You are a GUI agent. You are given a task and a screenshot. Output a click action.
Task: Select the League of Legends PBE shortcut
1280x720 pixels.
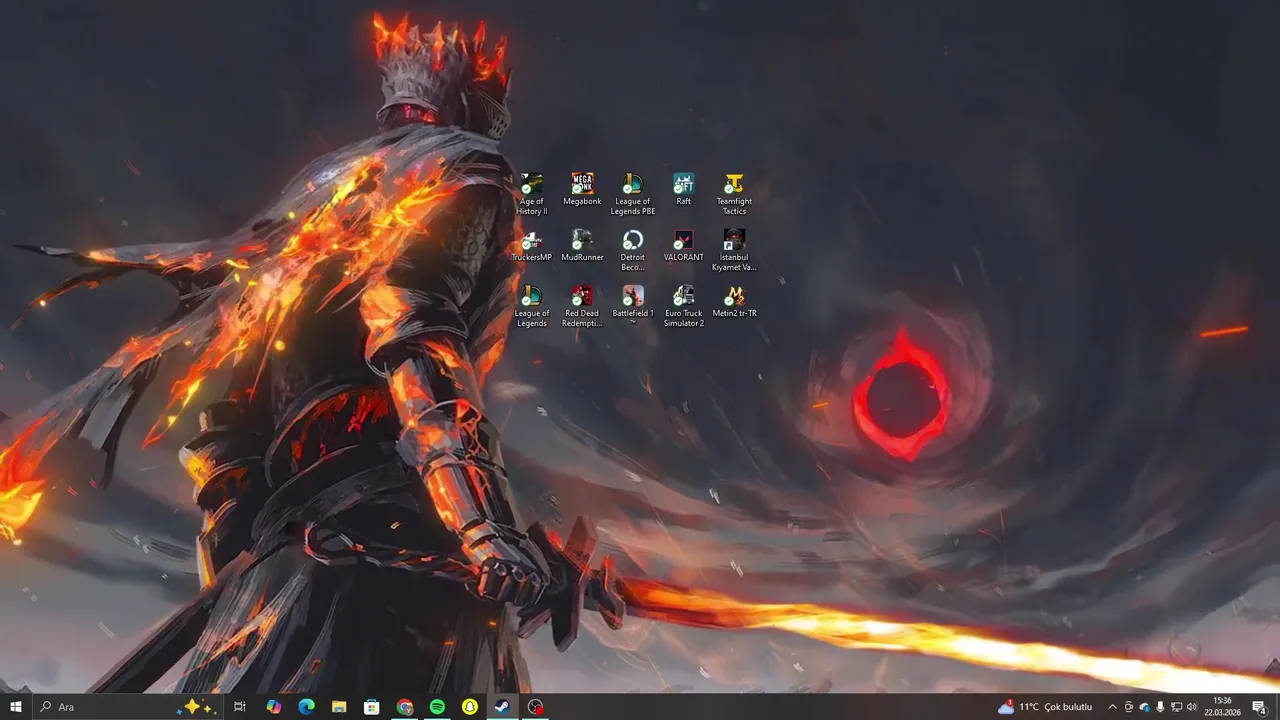click(x=633, y=194)
